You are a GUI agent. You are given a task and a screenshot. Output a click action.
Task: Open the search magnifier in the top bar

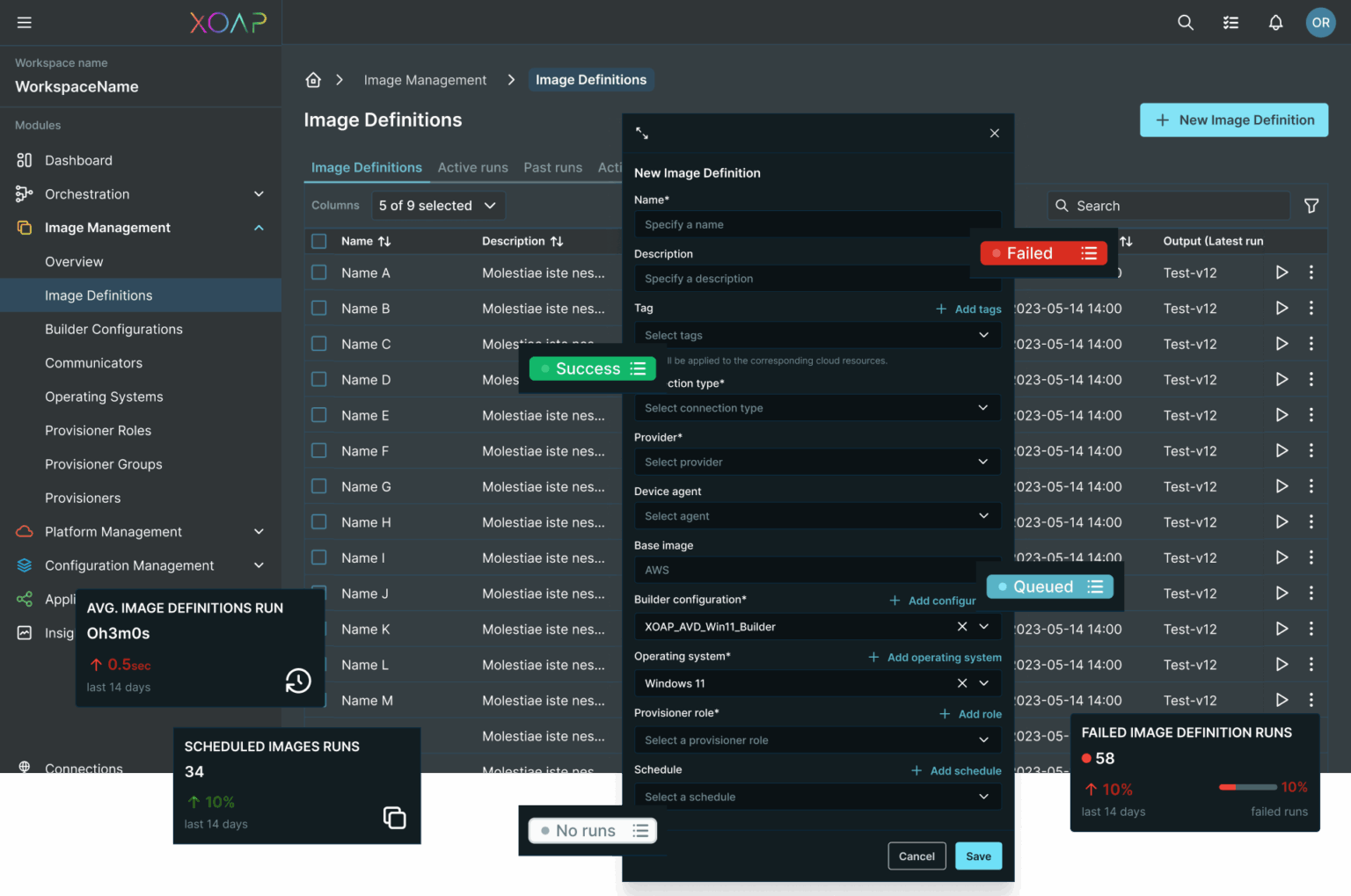point(1185,22)
